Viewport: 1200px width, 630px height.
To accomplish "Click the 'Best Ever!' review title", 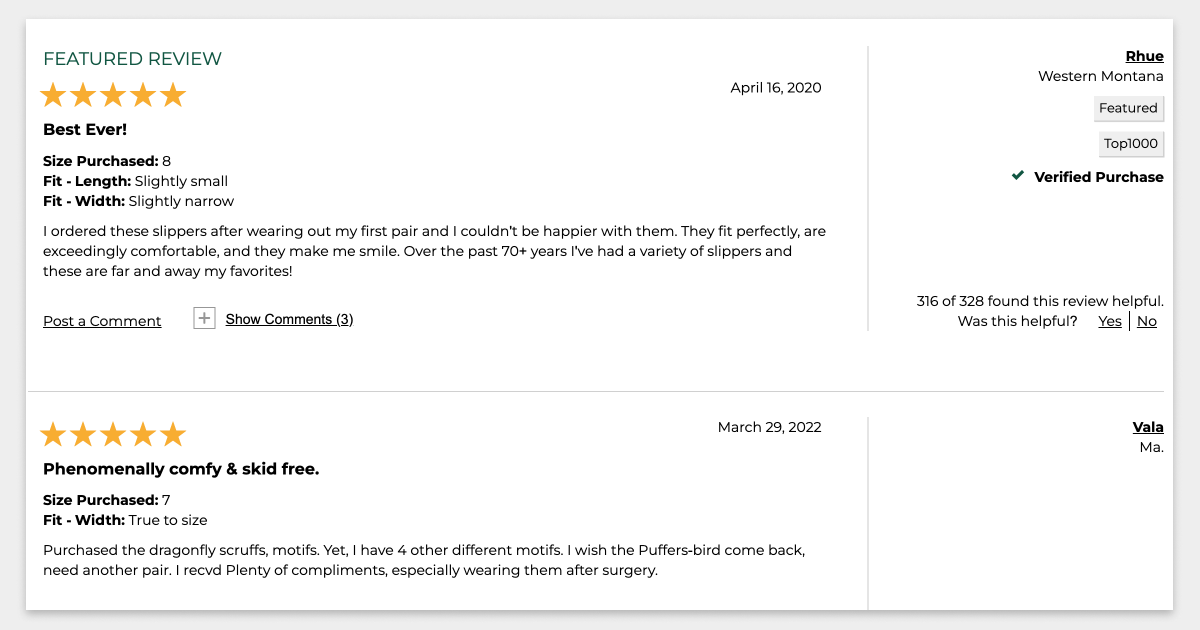I will (85, 130).
